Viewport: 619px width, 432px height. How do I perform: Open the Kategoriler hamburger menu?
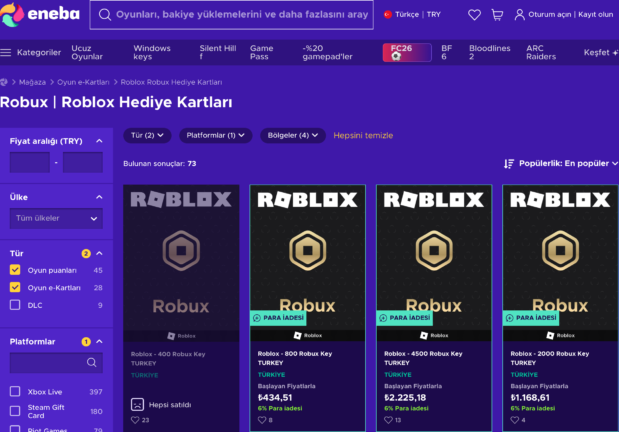[7, 52]
